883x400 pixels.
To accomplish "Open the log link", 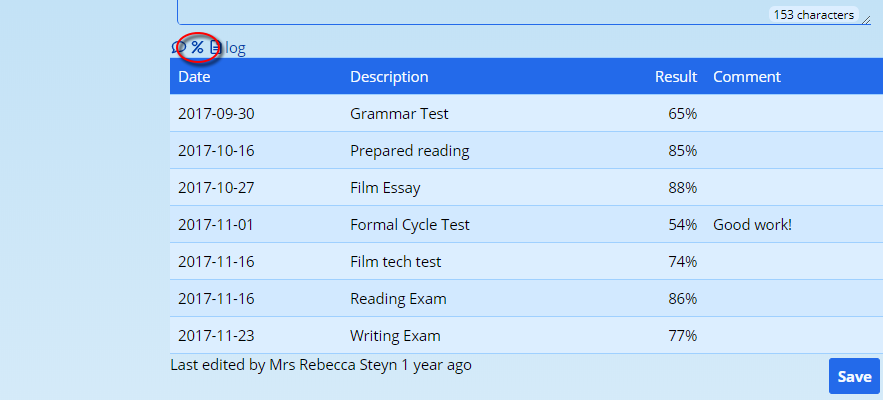I will [234, 47].
